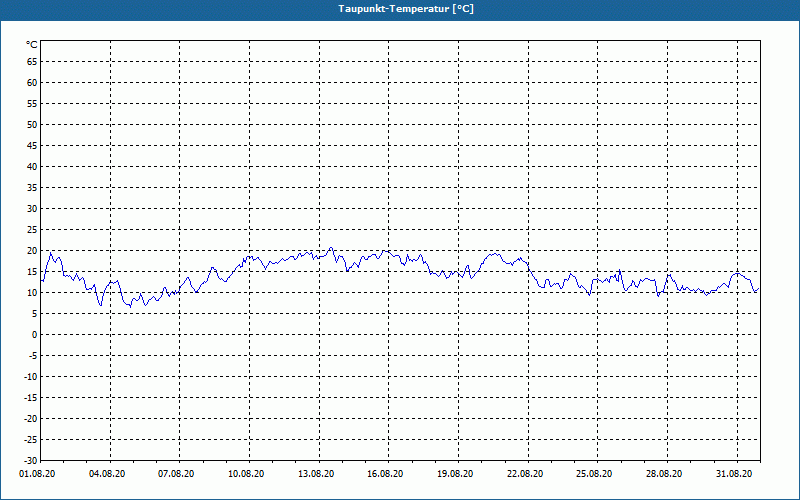Select the 5 value on the y-axis
The image size is (800, 500).
[35, 314]
